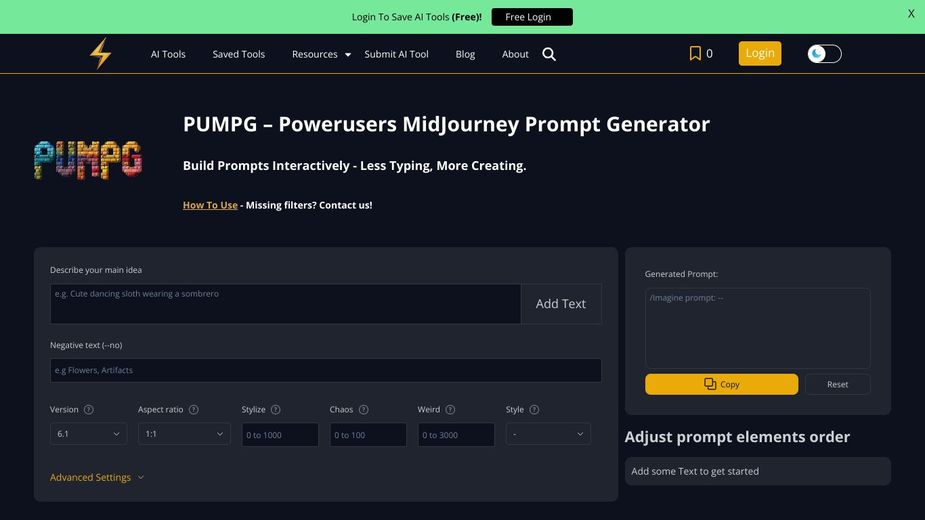Open the search magnifier icon

tap(549, 54)
